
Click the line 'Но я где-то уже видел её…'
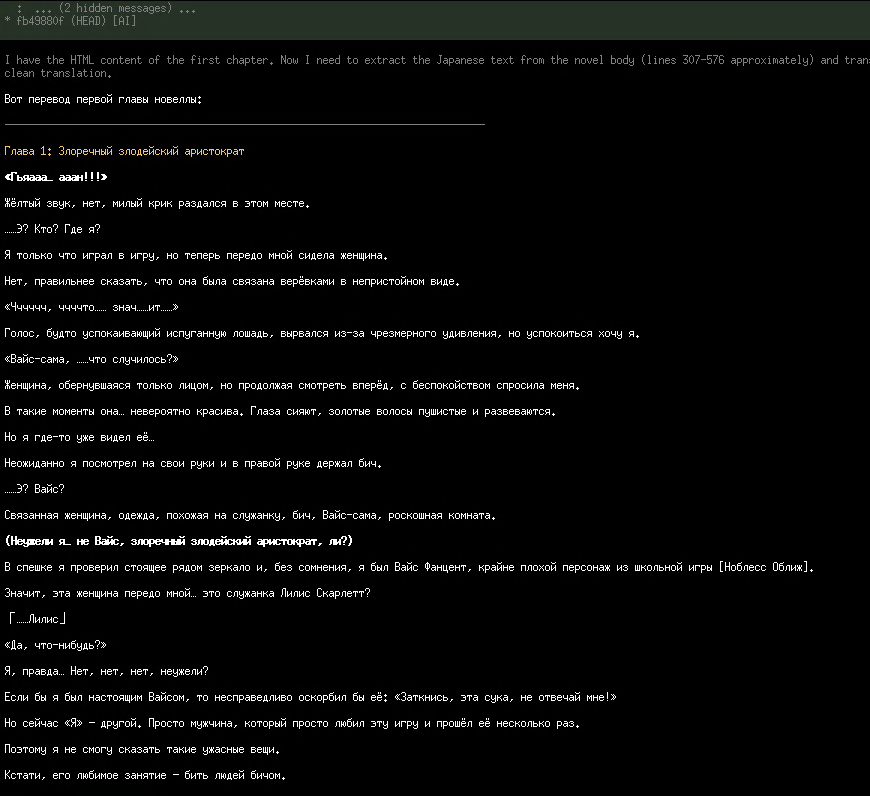pos(79,437)
